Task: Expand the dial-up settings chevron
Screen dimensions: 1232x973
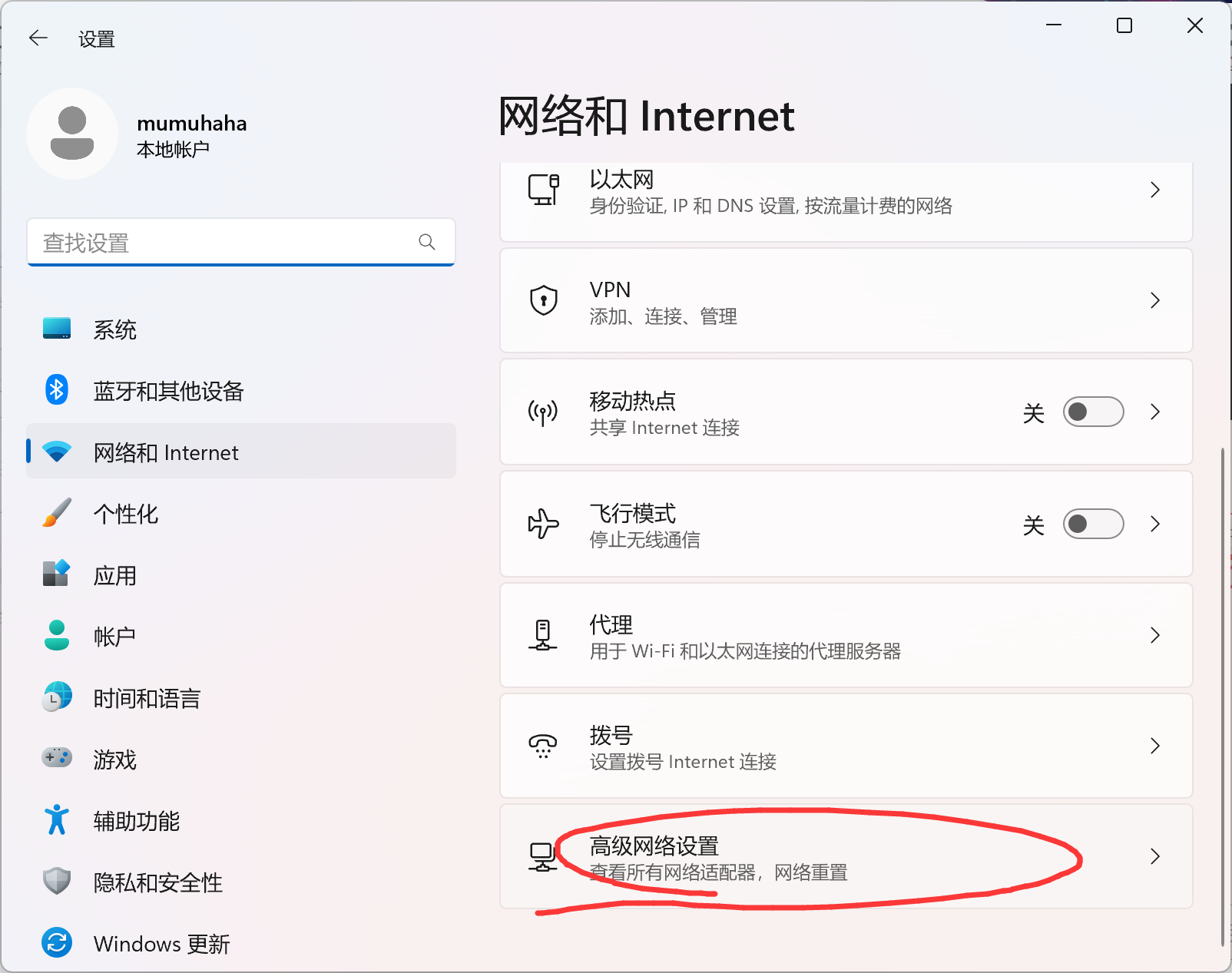Action: click(1154, 746)
